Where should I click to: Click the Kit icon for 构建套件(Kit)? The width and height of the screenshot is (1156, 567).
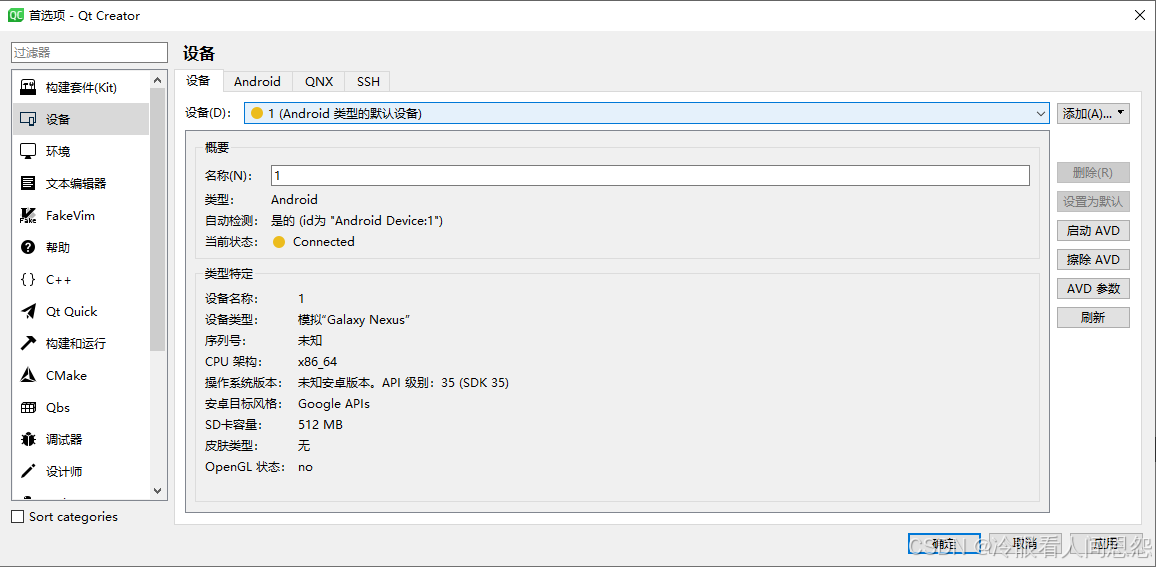click(x=28, y=87)
